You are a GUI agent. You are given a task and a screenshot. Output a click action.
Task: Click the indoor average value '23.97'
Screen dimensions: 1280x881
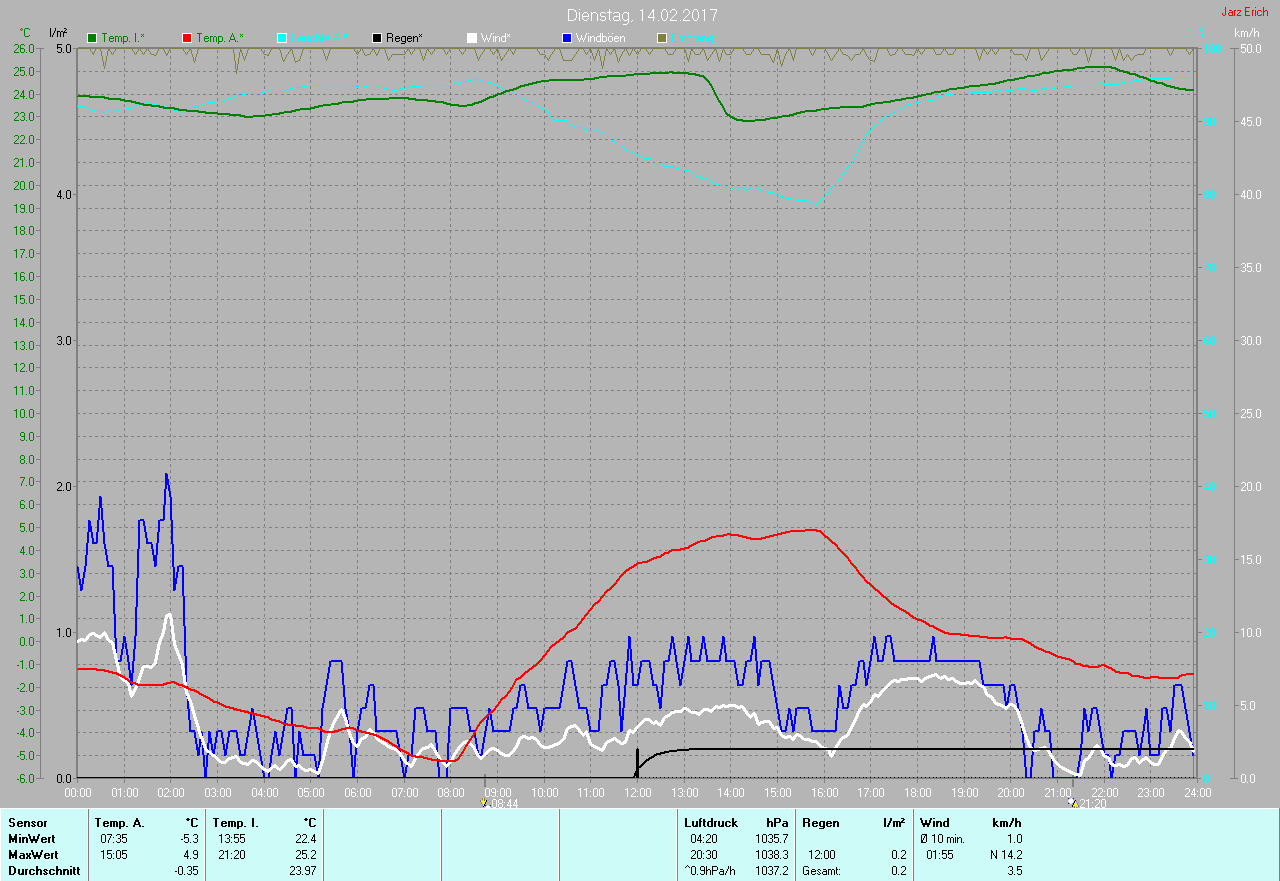[x=302, y=871]
